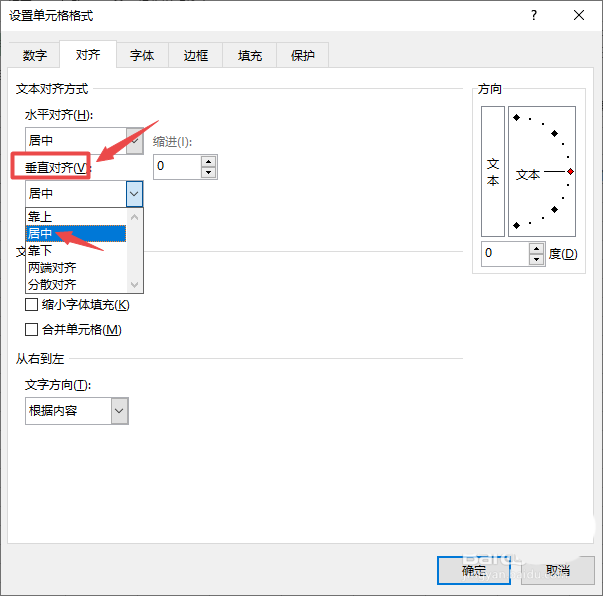Toggle 缩小字体填充 checkbox
Viewport: 603px width, 596px height.
pos(31,305)
